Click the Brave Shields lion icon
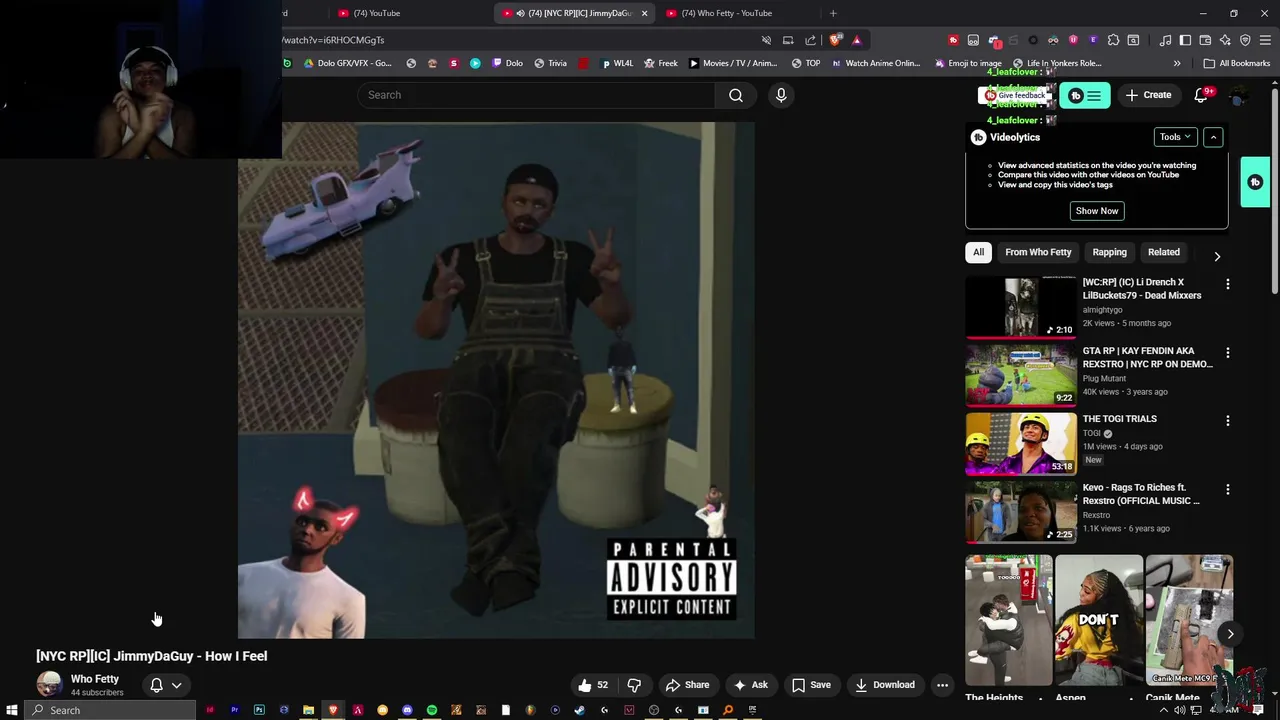 click(x=835, y=40)
